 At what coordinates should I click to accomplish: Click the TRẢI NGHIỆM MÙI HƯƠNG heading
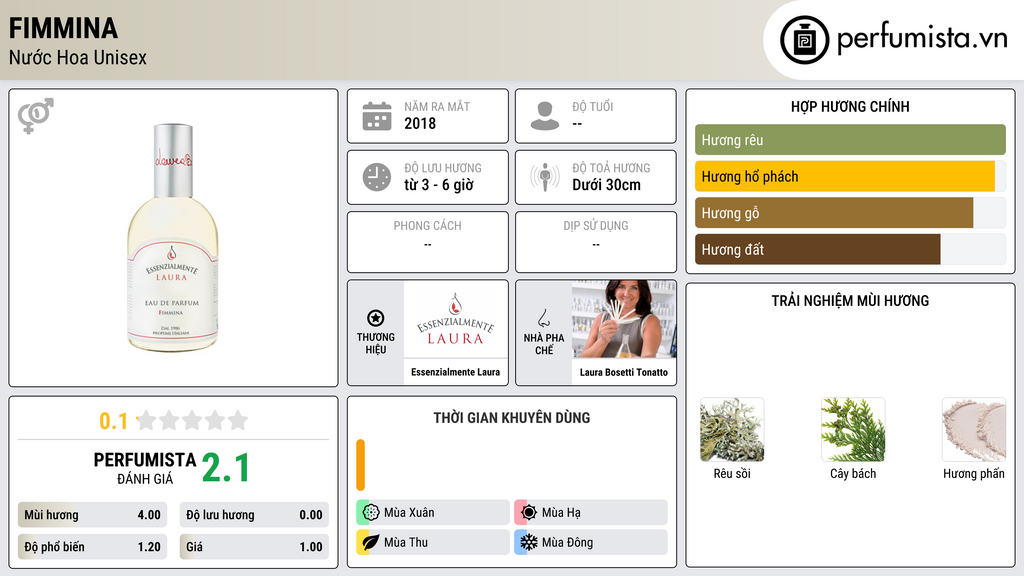click(850, 300)
